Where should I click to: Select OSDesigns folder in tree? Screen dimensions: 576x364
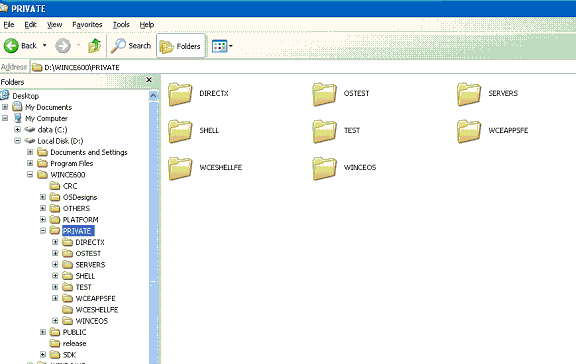(80, 197)
